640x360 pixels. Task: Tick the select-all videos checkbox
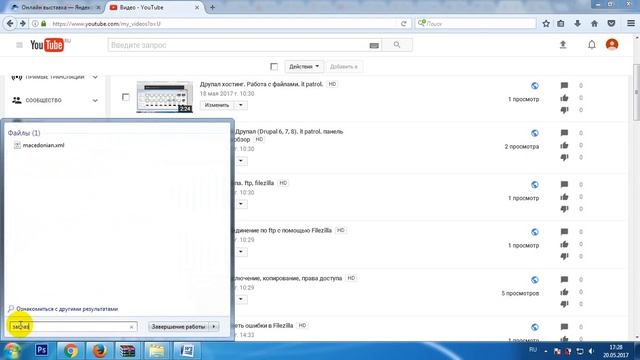click(274, 67)
